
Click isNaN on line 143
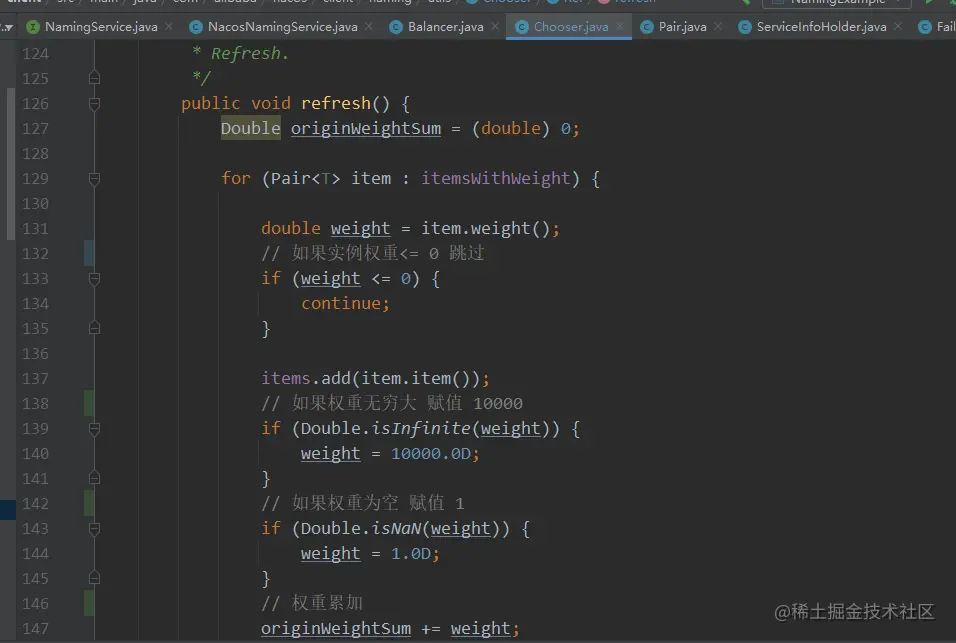pos(396,528)
